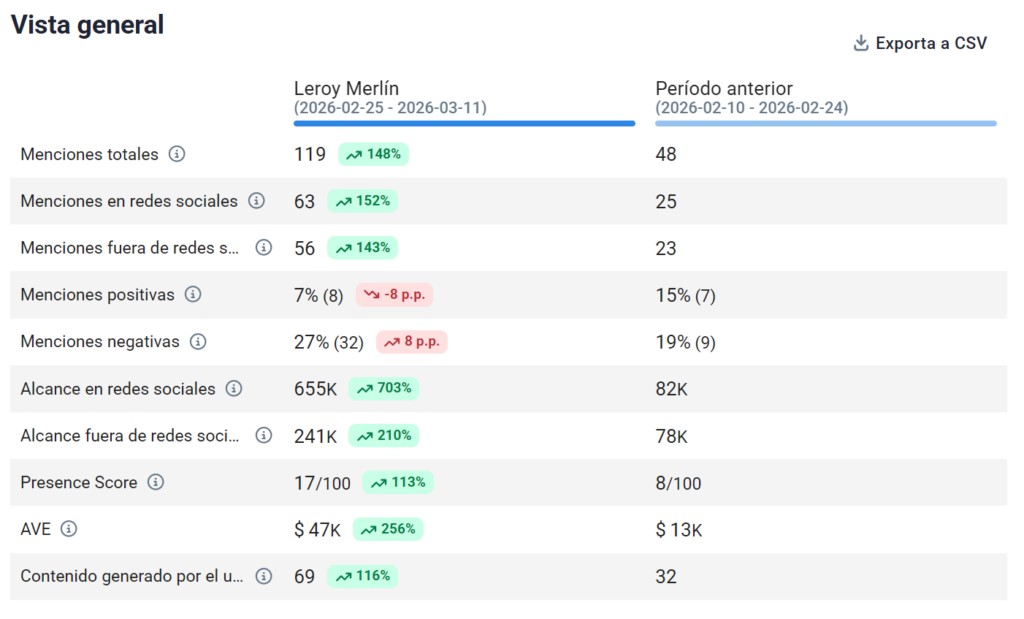Screen dimensions: 1024x619
Task: Click the Menciones negativas row label
Action: [x=100, y=342]
